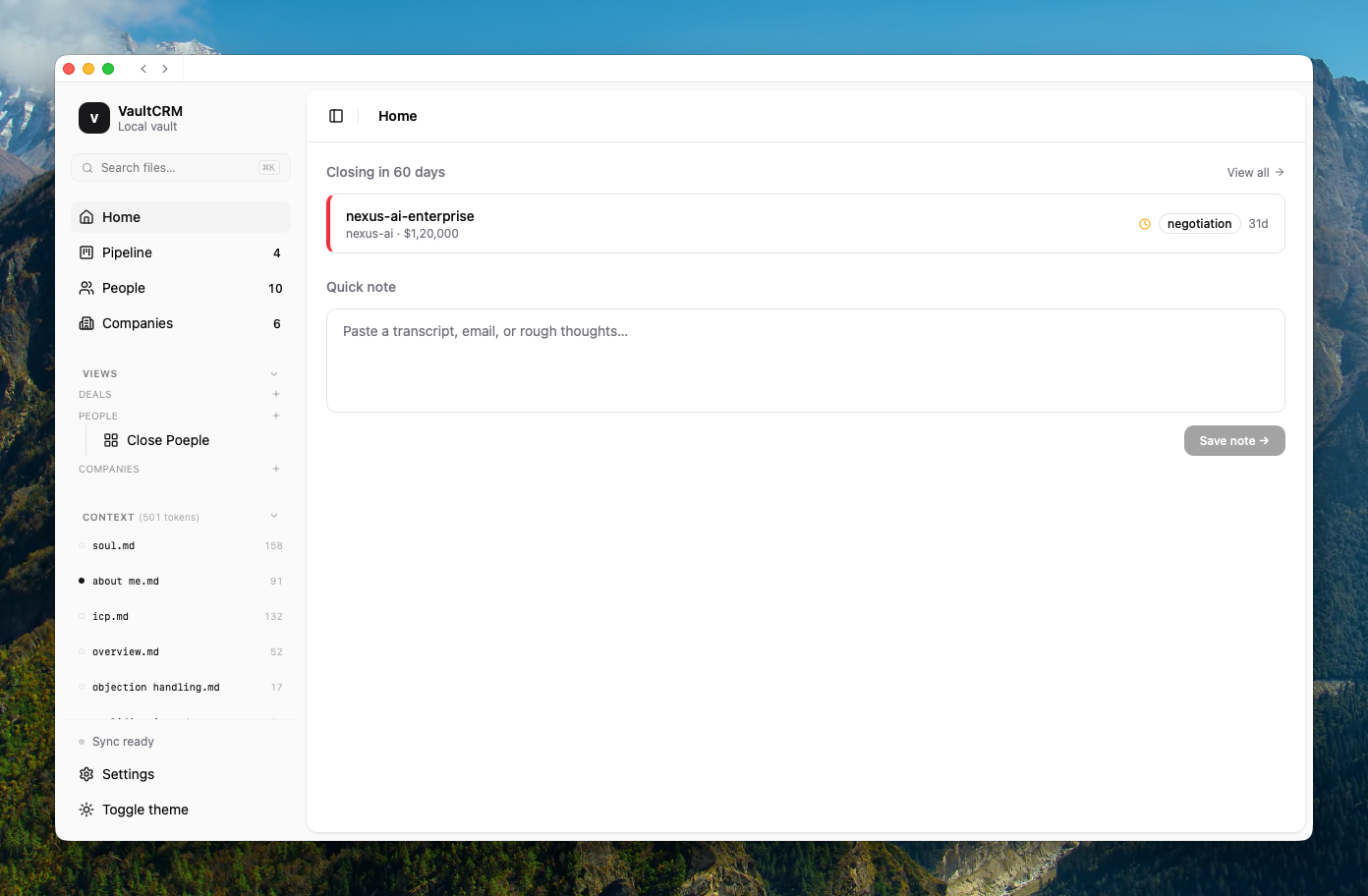Collapse the Views section

tap(274, 373)
